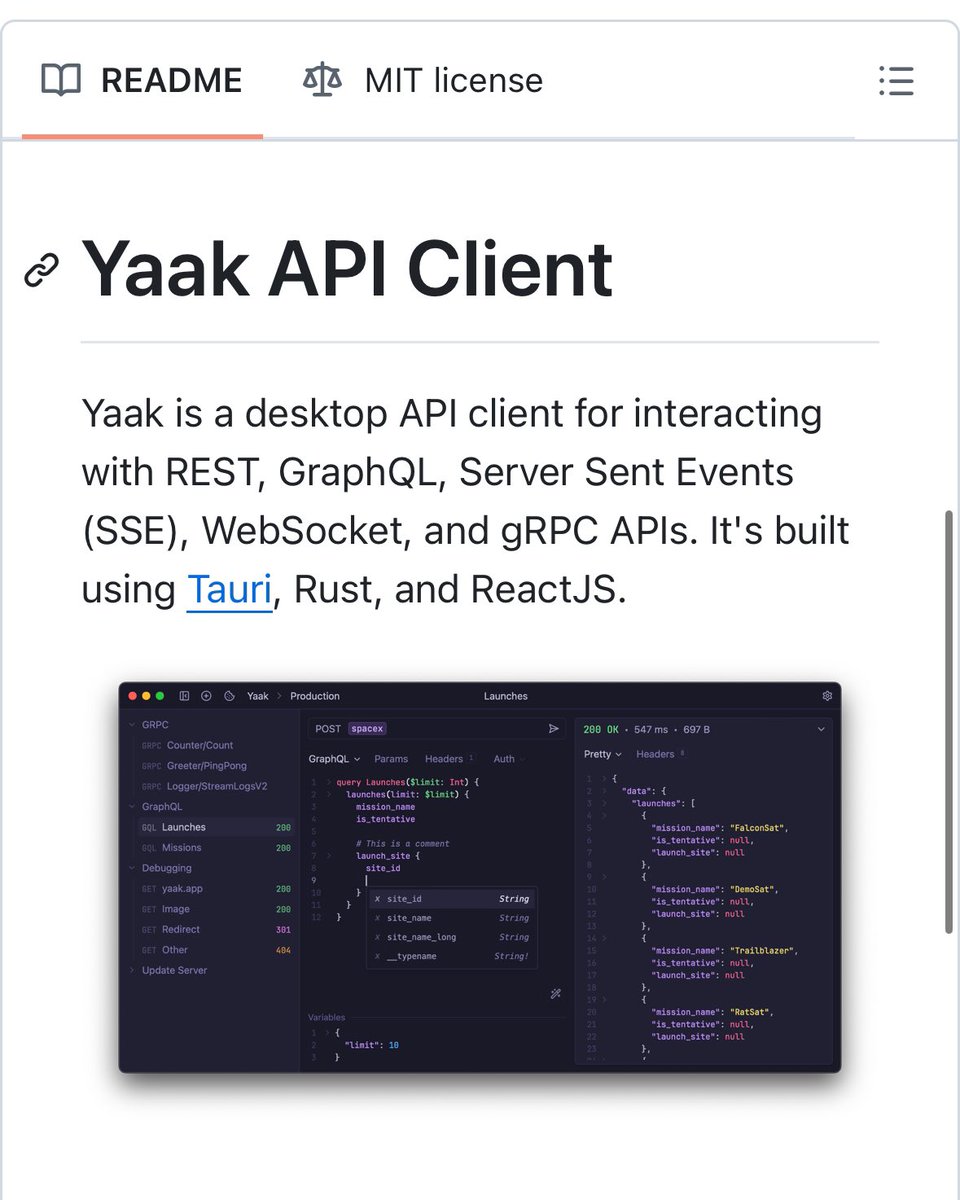Screen dimensions: 960x1200
Task: Open the README outline via the list icon
Action: pyautogui.click(x=896, y=83)
